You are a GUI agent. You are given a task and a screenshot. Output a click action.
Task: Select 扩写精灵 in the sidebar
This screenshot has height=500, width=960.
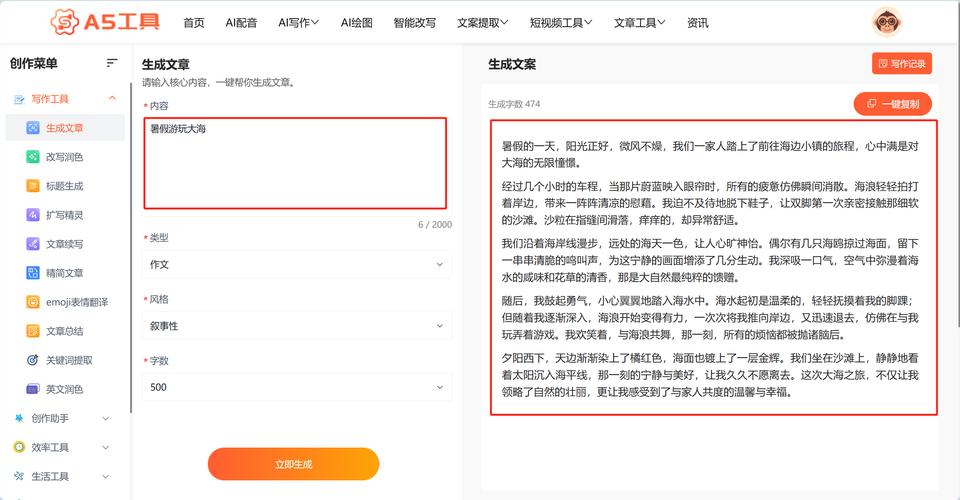(64, 215)
